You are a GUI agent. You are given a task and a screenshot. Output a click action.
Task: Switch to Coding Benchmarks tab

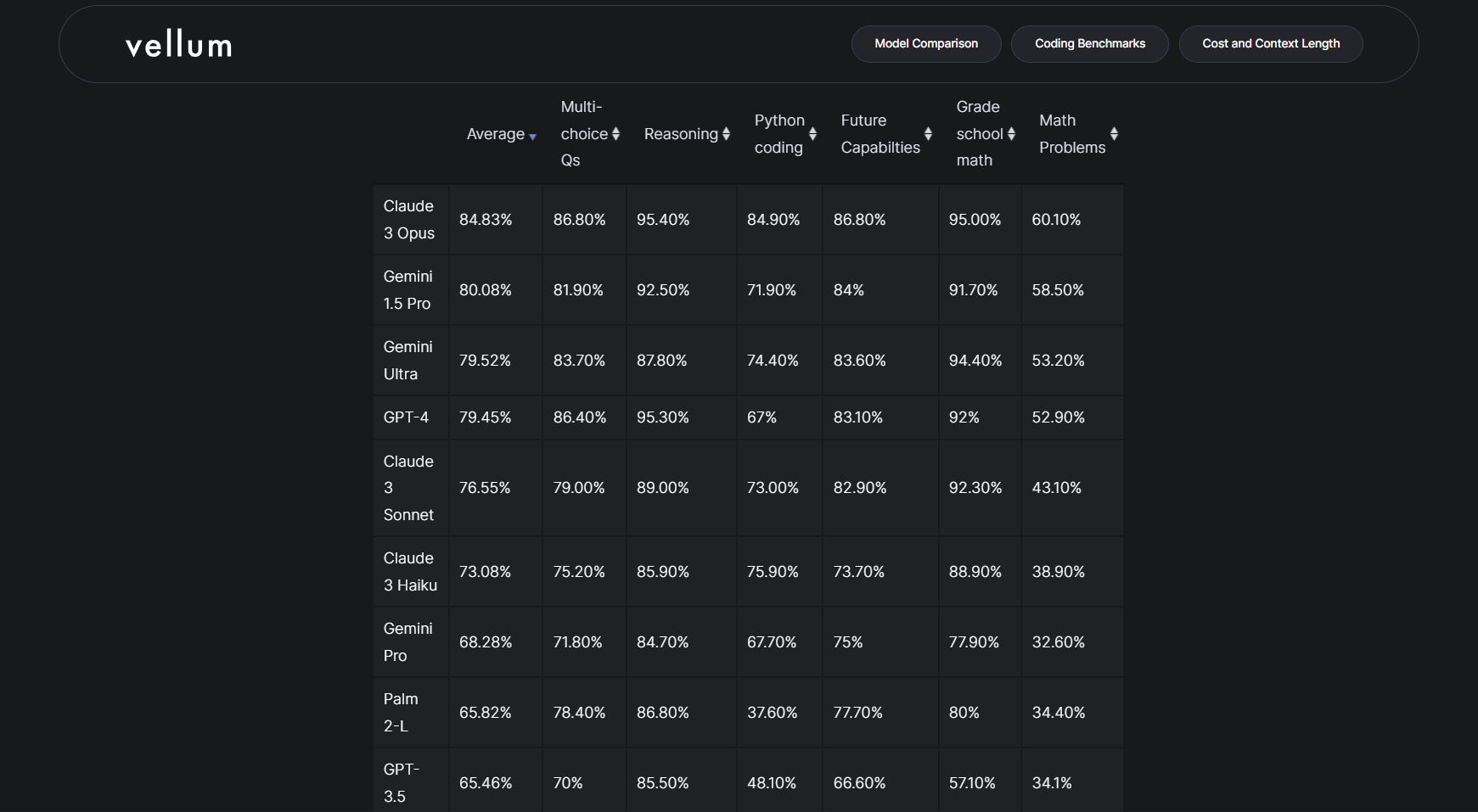click(1089, 44)
